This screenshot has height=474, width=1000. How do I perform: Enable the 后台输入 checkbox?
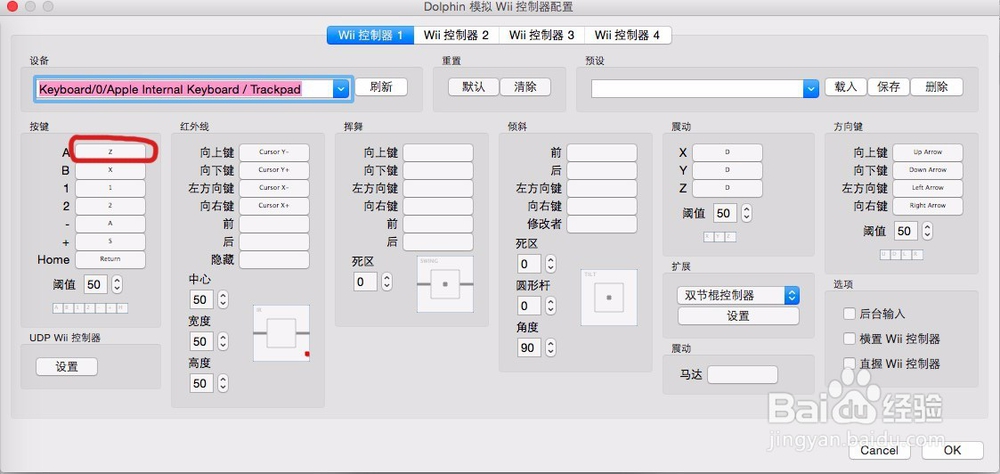click(x=849, y=314)
